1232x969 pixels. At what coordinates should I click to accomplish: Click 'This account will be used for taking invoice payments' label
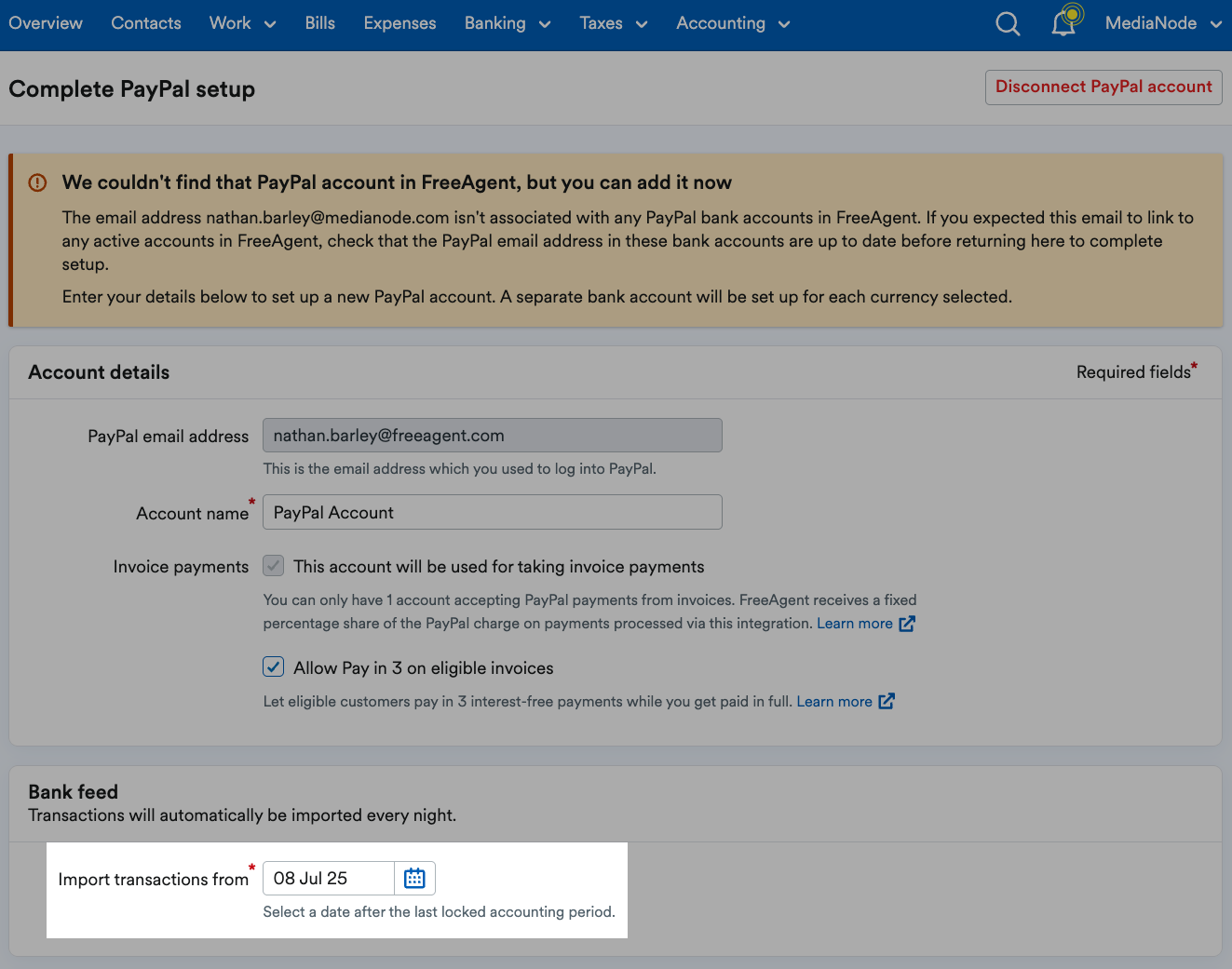(498, 566)
